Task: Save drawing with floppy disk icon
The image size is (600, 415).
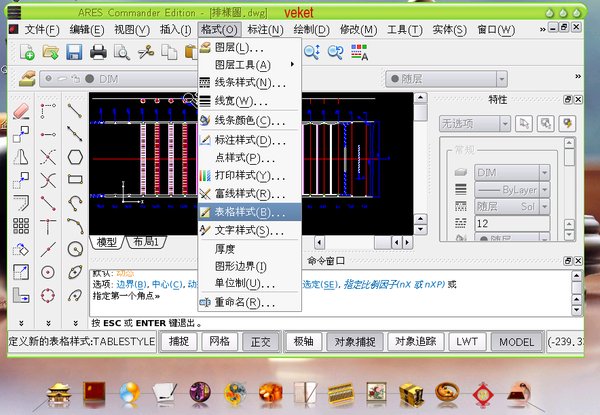Action: [x=74, y=52]
